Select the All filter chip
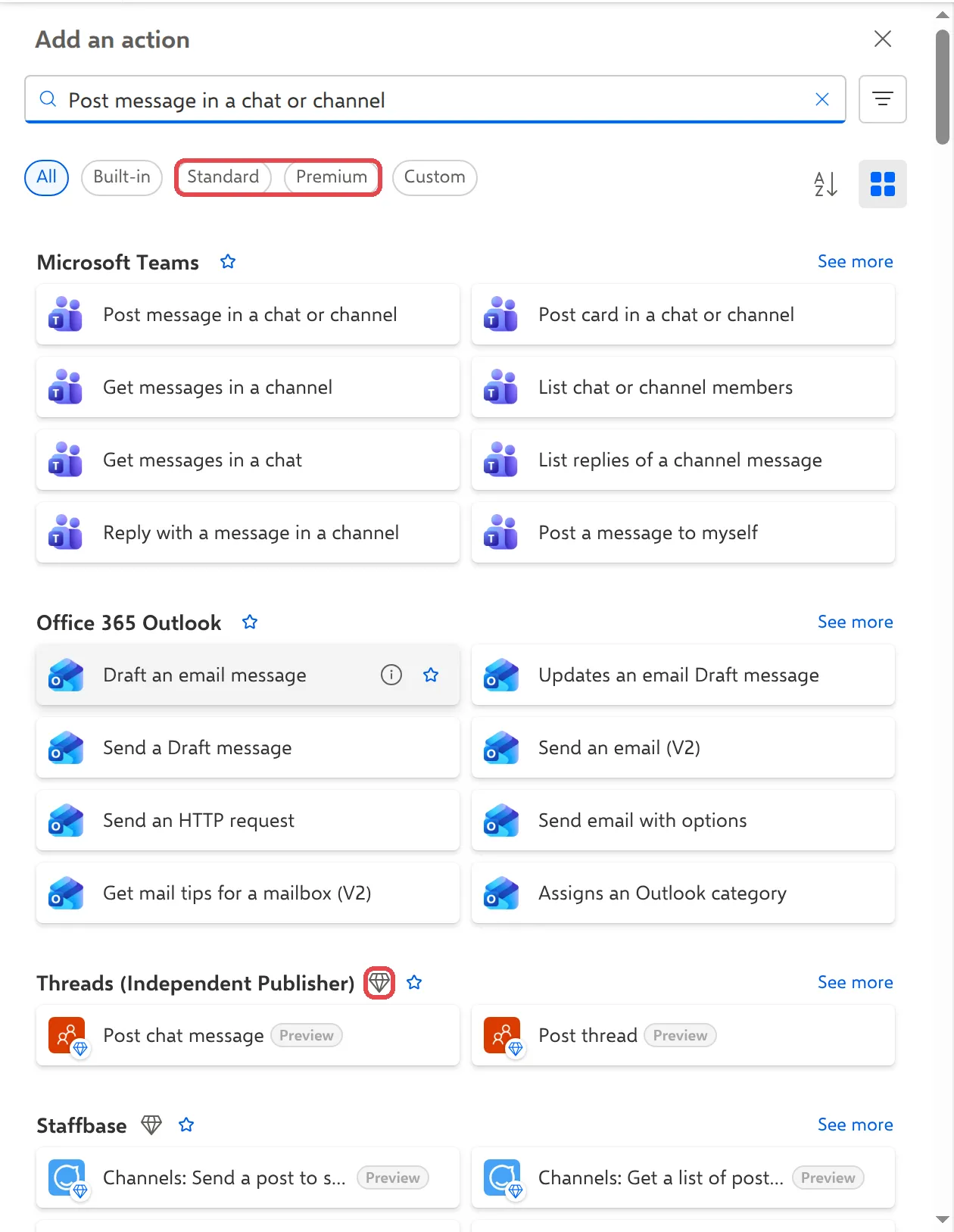Image resolution: width=954 pixels, height=1232 pixels. point(47,177)
